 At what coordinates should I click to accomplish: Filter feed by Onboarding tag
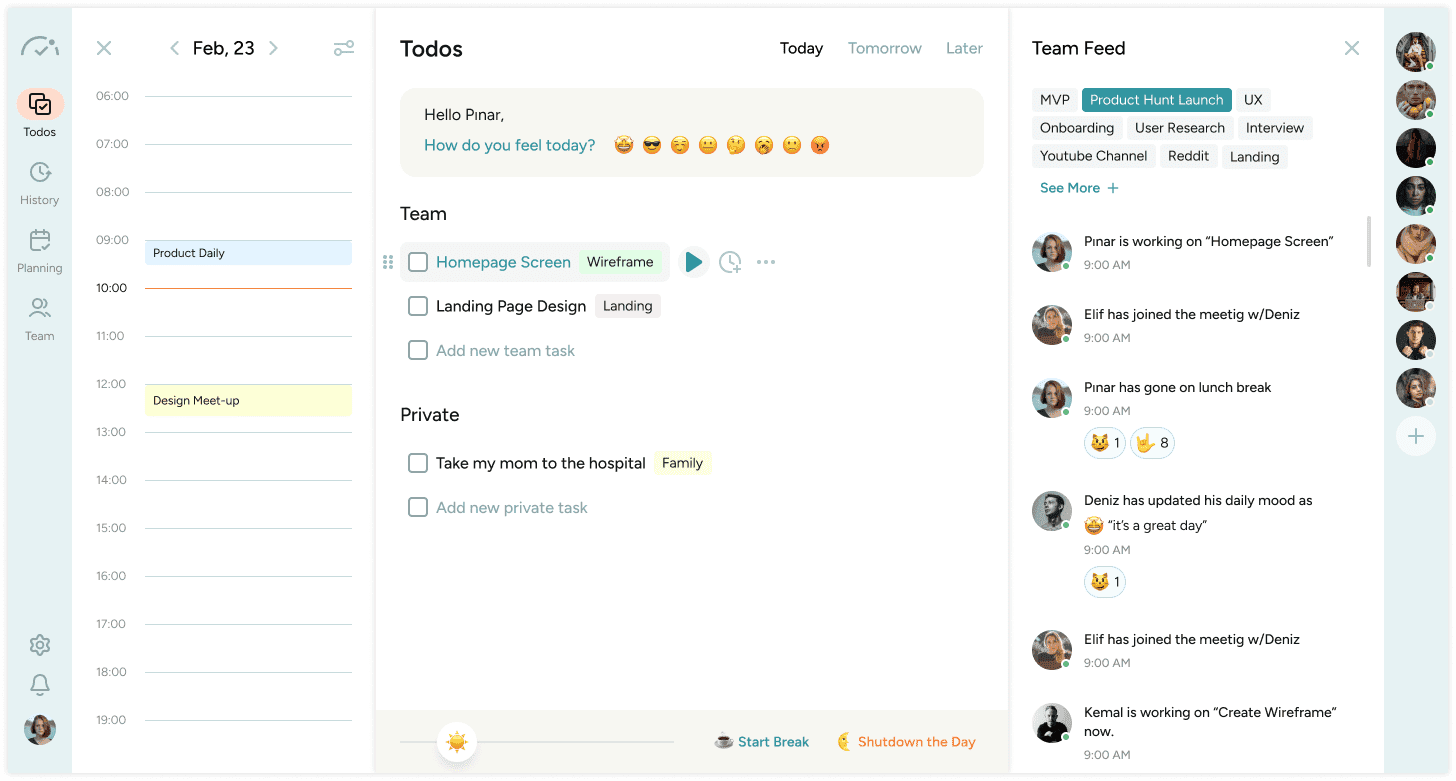[x=1077, y=128]
